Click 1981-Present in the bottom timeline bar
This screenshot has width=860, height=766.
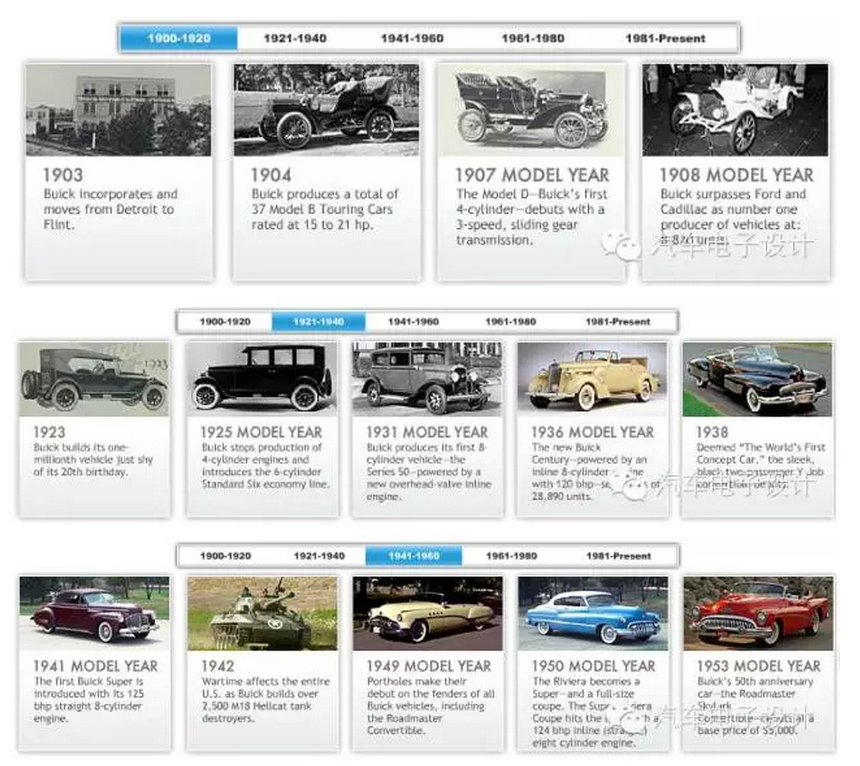coord(619,555)
